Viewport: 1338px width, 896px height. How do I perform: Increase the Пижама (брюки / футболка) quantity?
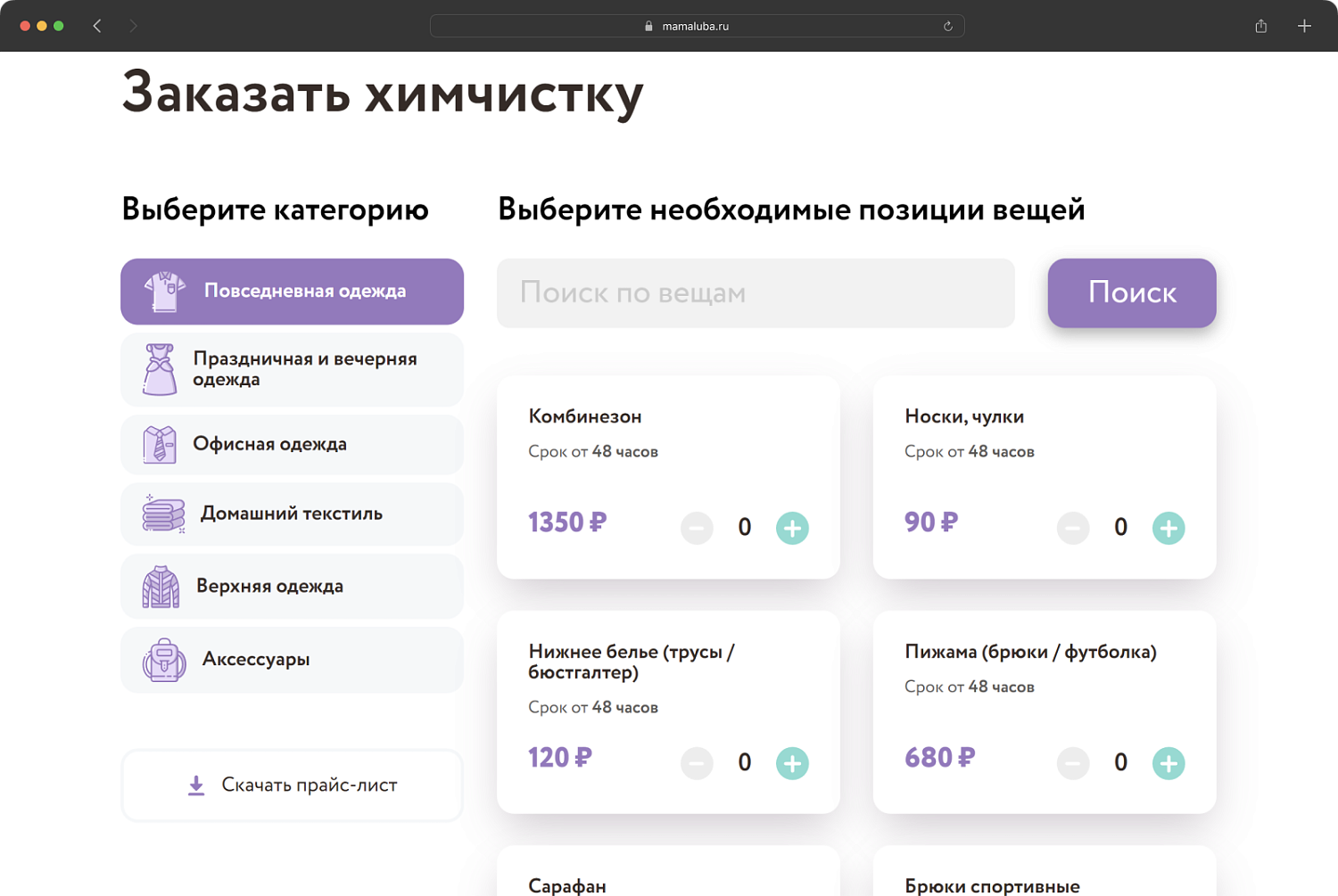pyautogui.click(x=1169, y=763)
